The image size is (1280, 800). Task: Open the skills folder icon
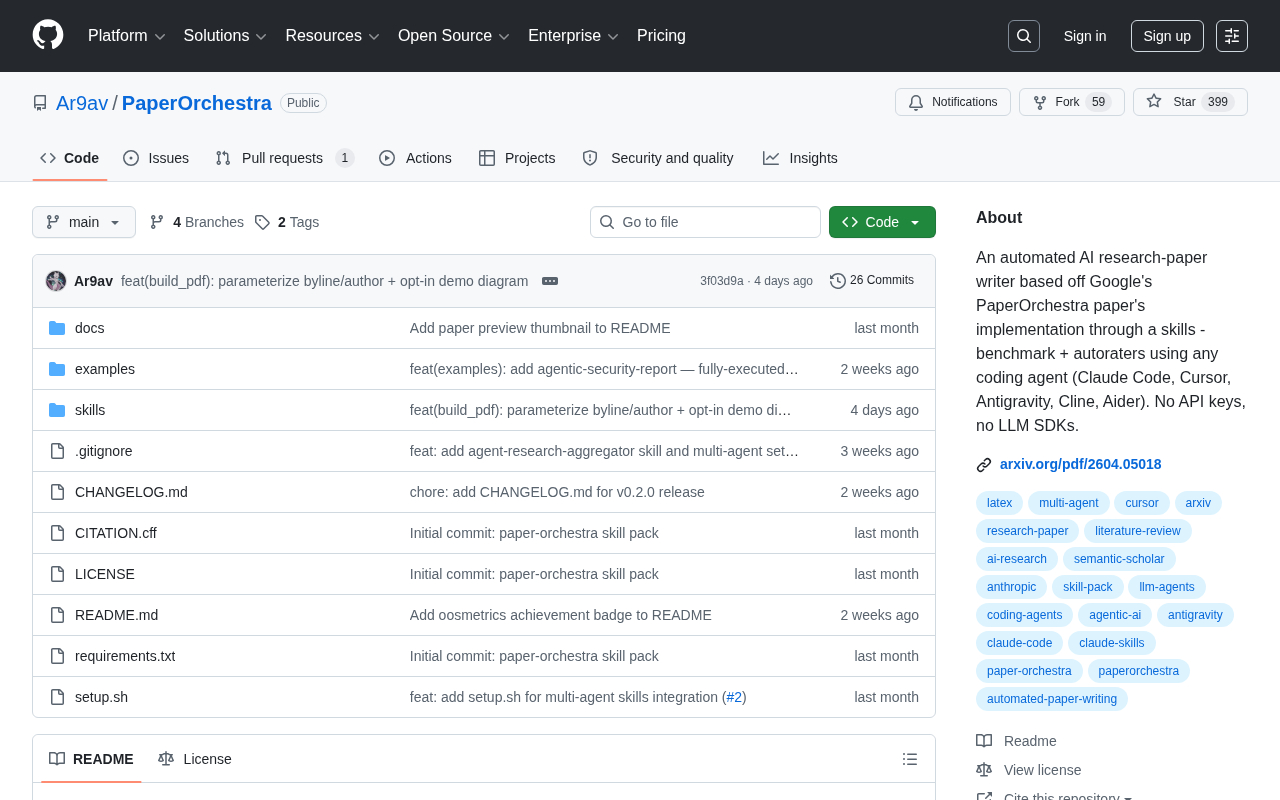pos(57,410)
